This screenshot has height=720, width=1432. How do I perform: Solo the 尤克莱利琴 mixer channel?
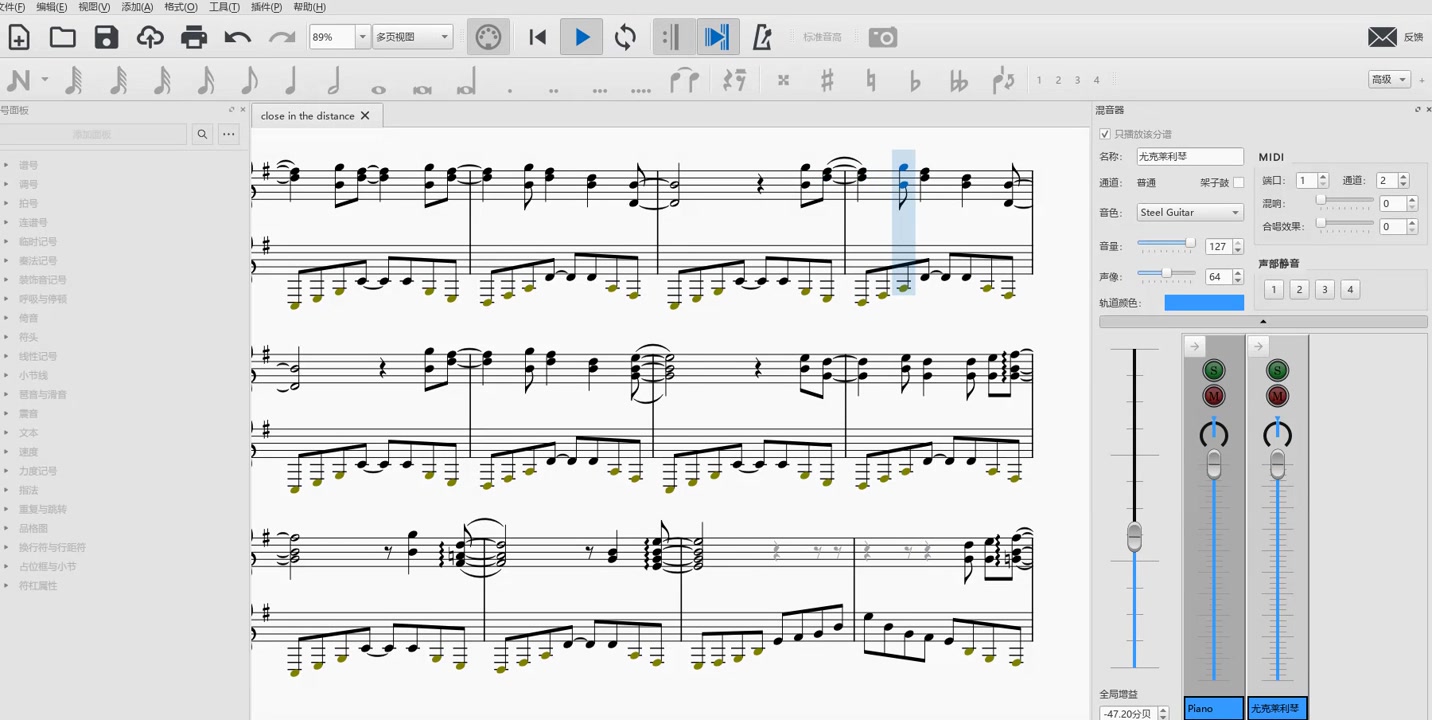[x=1277, y=371]
